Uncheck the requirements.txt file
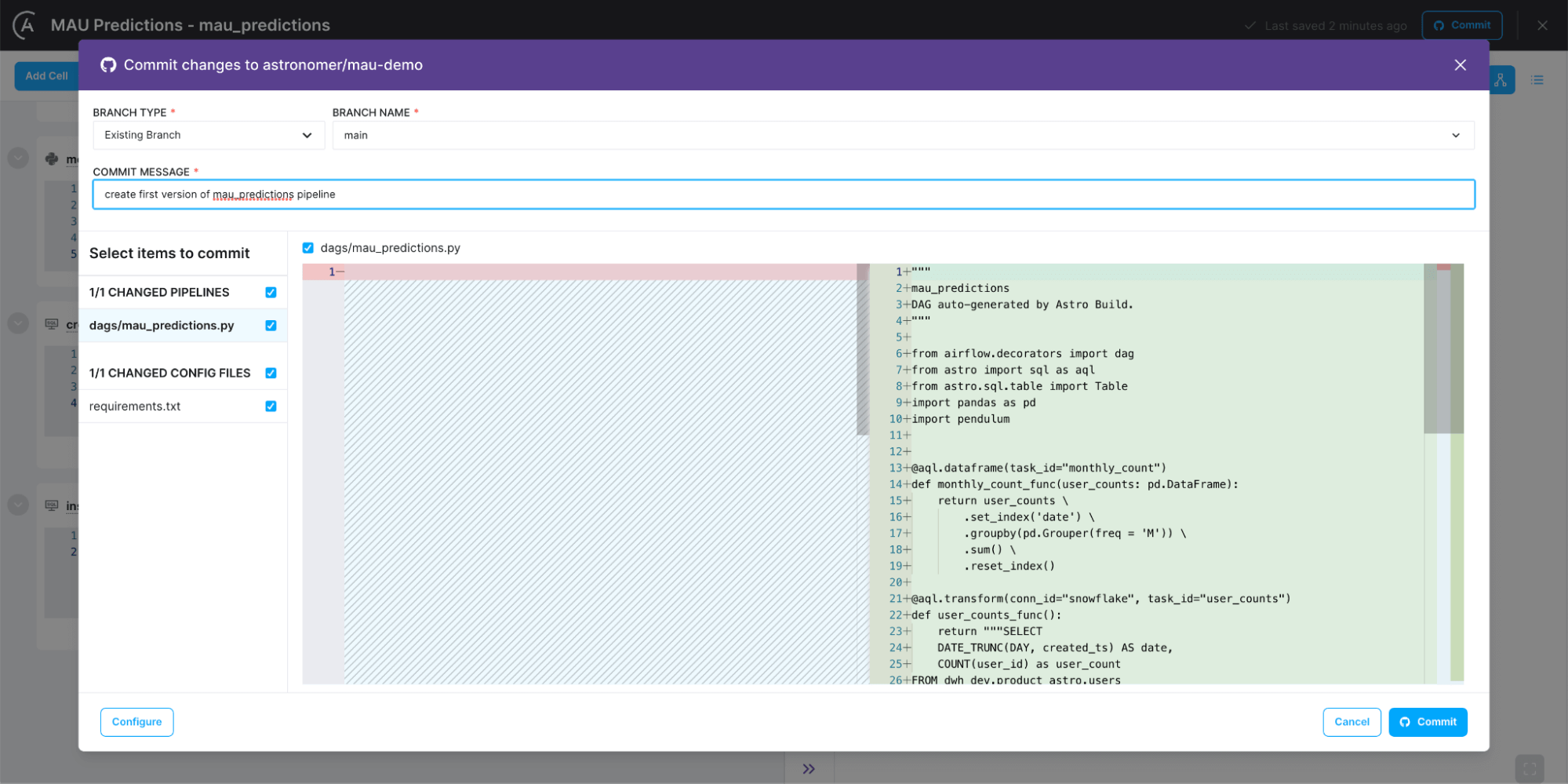This screenshot has height=784, width=1568. coord(271,406)
